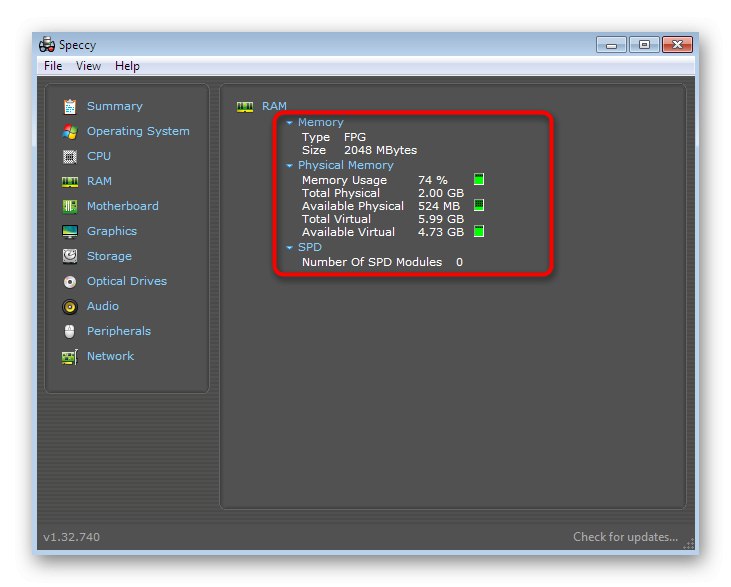Click the Storage hard drive icon

click(x=70, y=256)
